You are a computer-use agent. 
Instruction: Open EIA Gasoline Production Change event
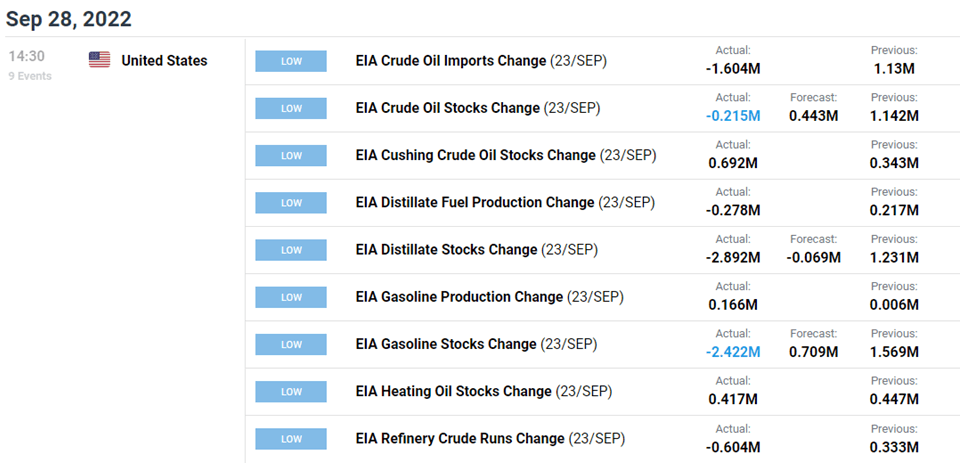coord(489,297)
